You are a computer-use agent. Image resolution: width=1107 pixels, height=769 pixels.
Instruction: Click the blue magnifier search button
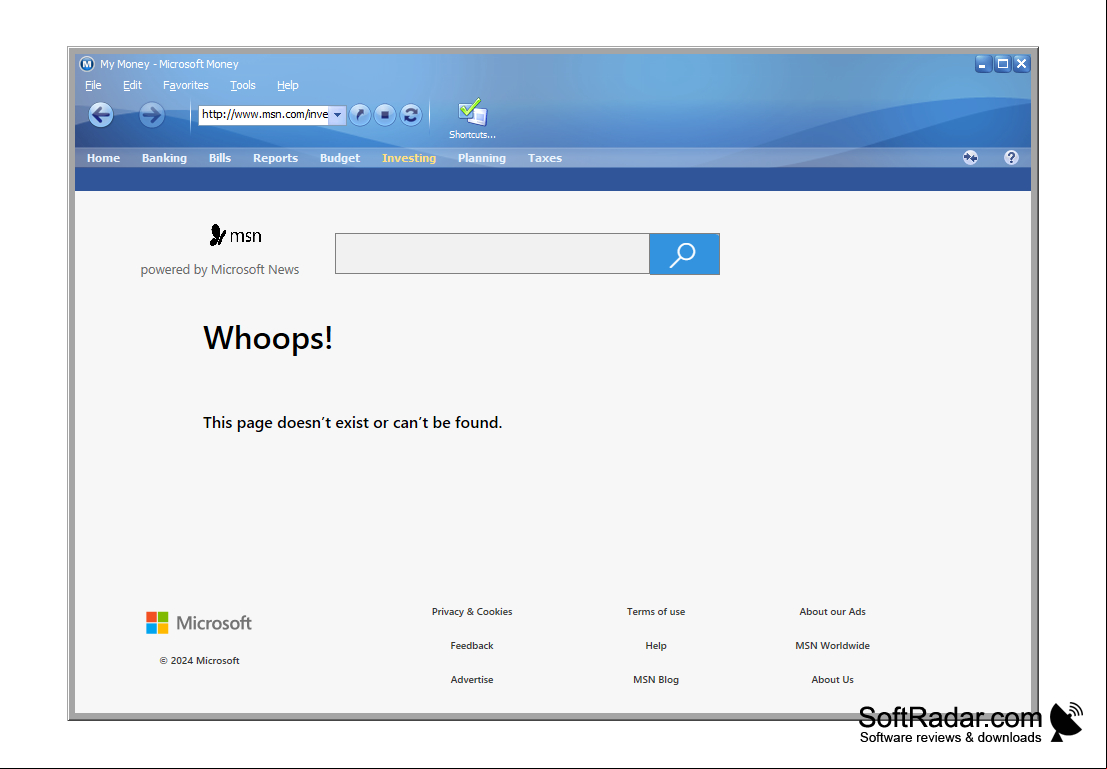[x=684, y=254]
